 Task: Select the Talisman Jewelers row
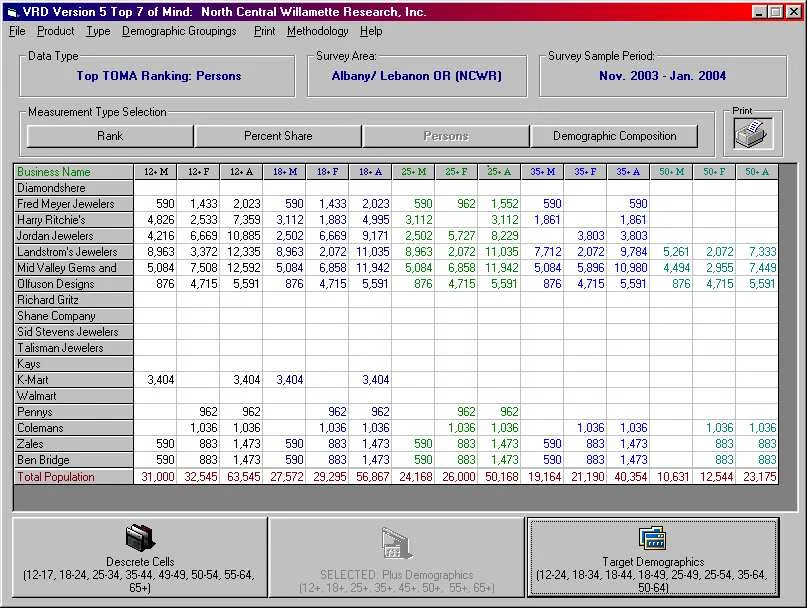point(74,348)
